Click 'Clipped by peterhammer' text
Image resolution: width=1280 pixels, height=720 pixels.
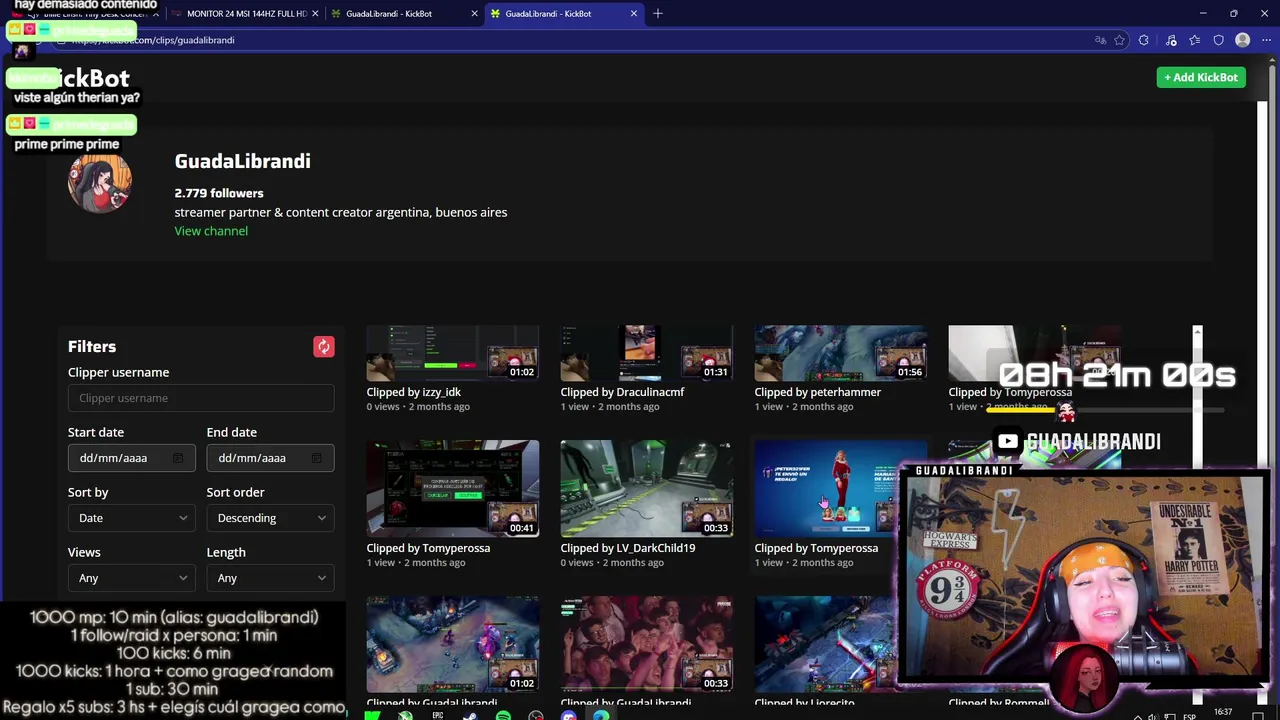[817, 392]
